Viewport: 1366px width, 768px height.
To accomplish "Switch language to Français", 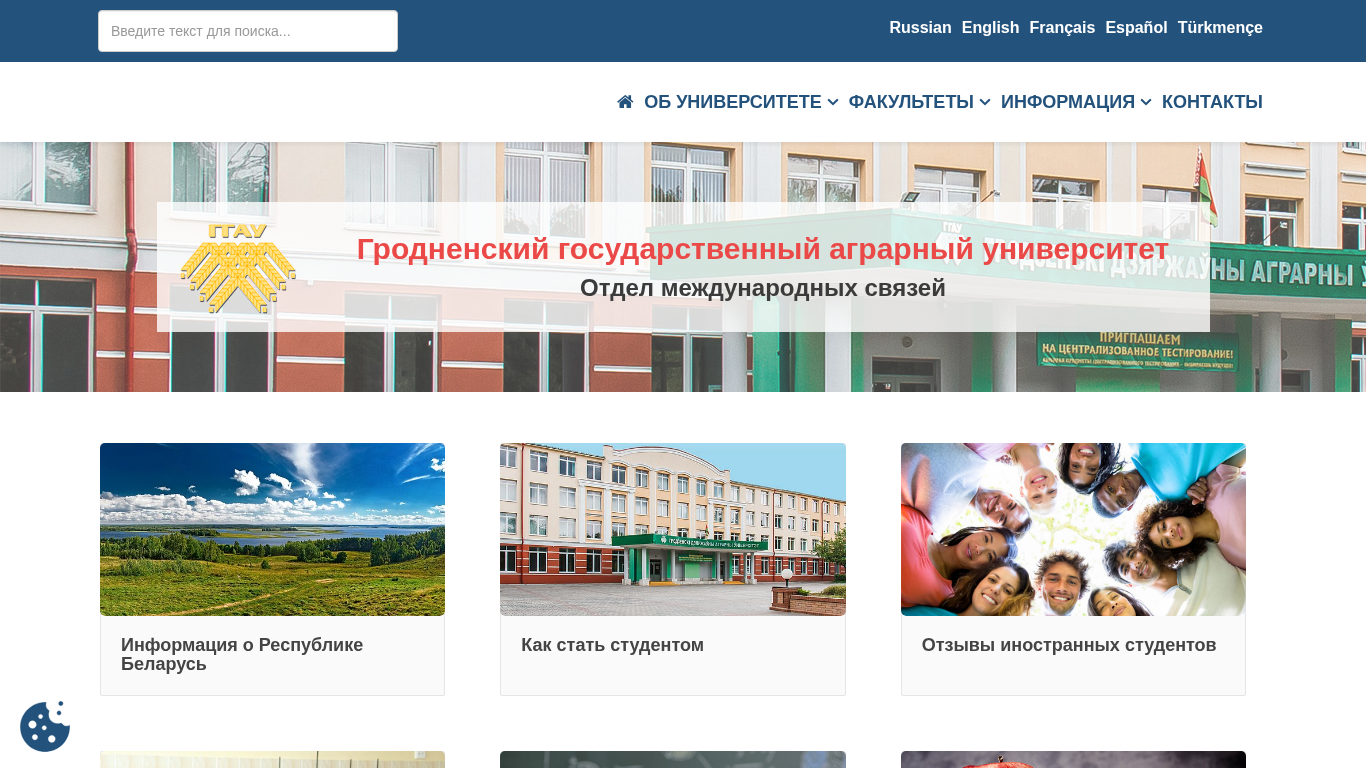I will pyautogui.click(x=1062, y=28).
